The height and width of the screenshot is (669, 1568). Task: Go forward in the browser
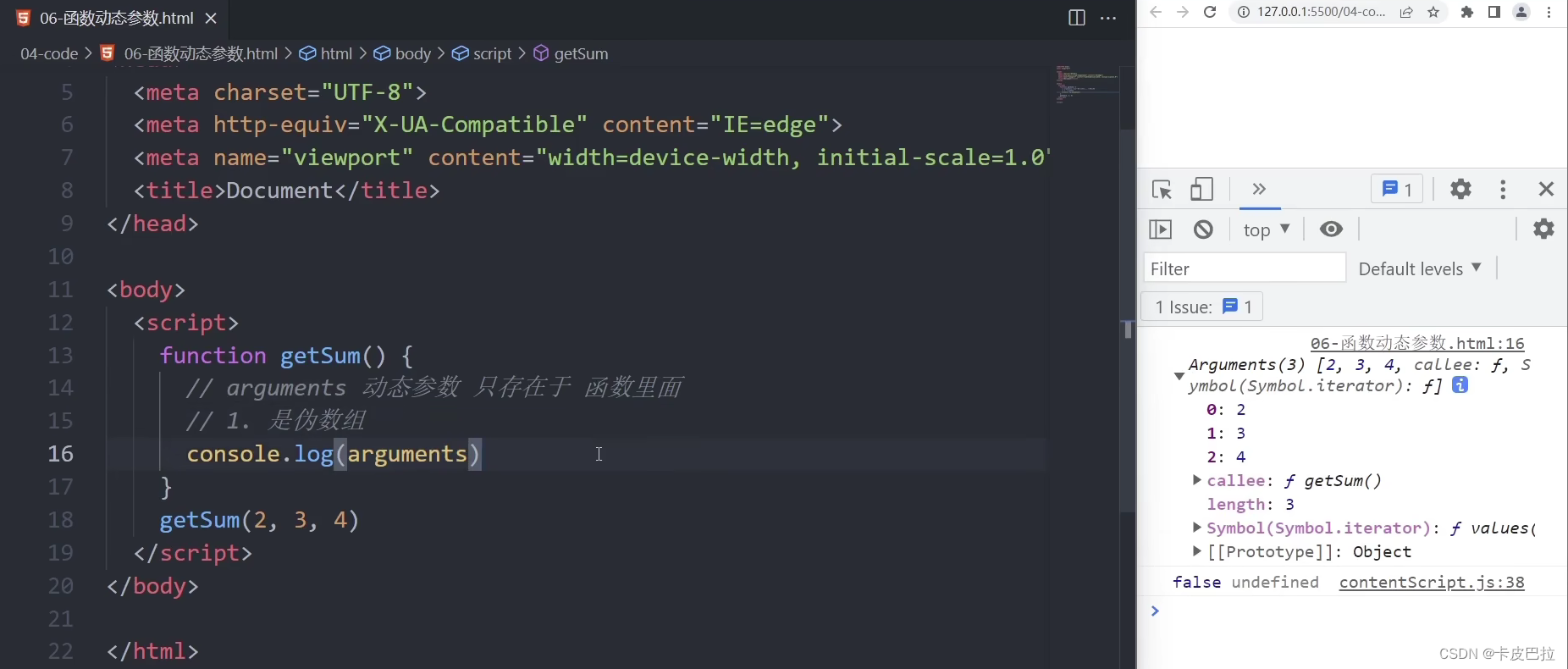(x=1183, y=12)
